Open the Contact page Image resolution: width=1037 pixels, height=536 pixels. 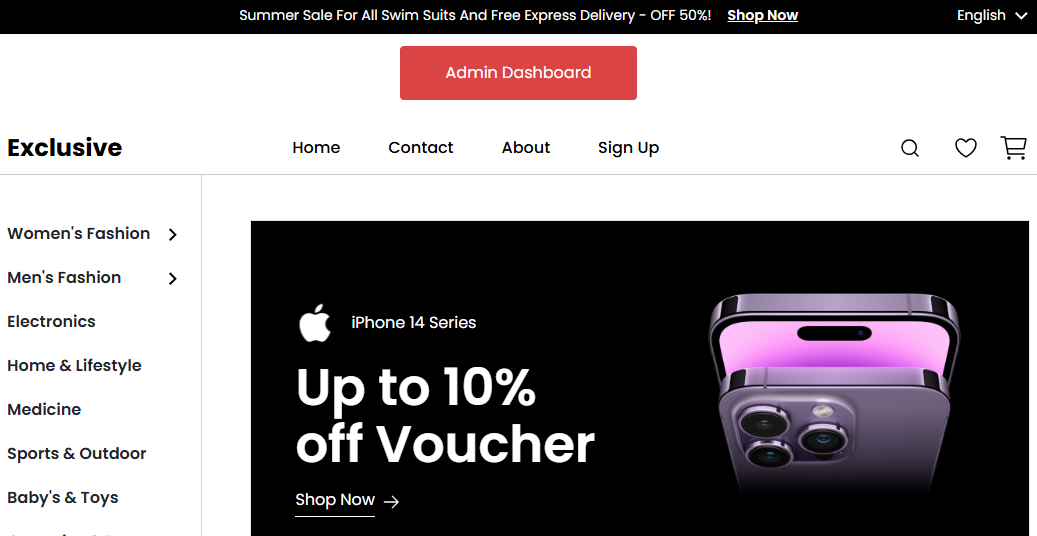[x=421, y=148]
